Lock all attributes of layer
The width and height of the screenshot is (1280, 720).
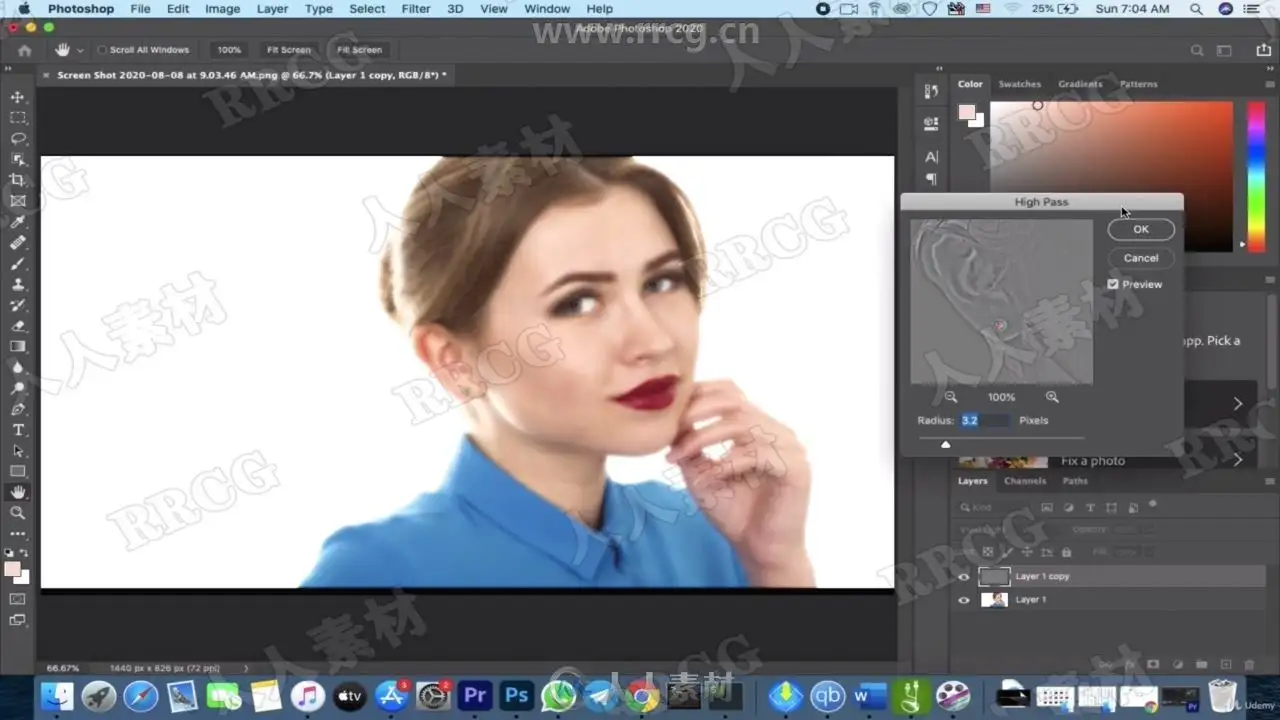pos(1066,552)
